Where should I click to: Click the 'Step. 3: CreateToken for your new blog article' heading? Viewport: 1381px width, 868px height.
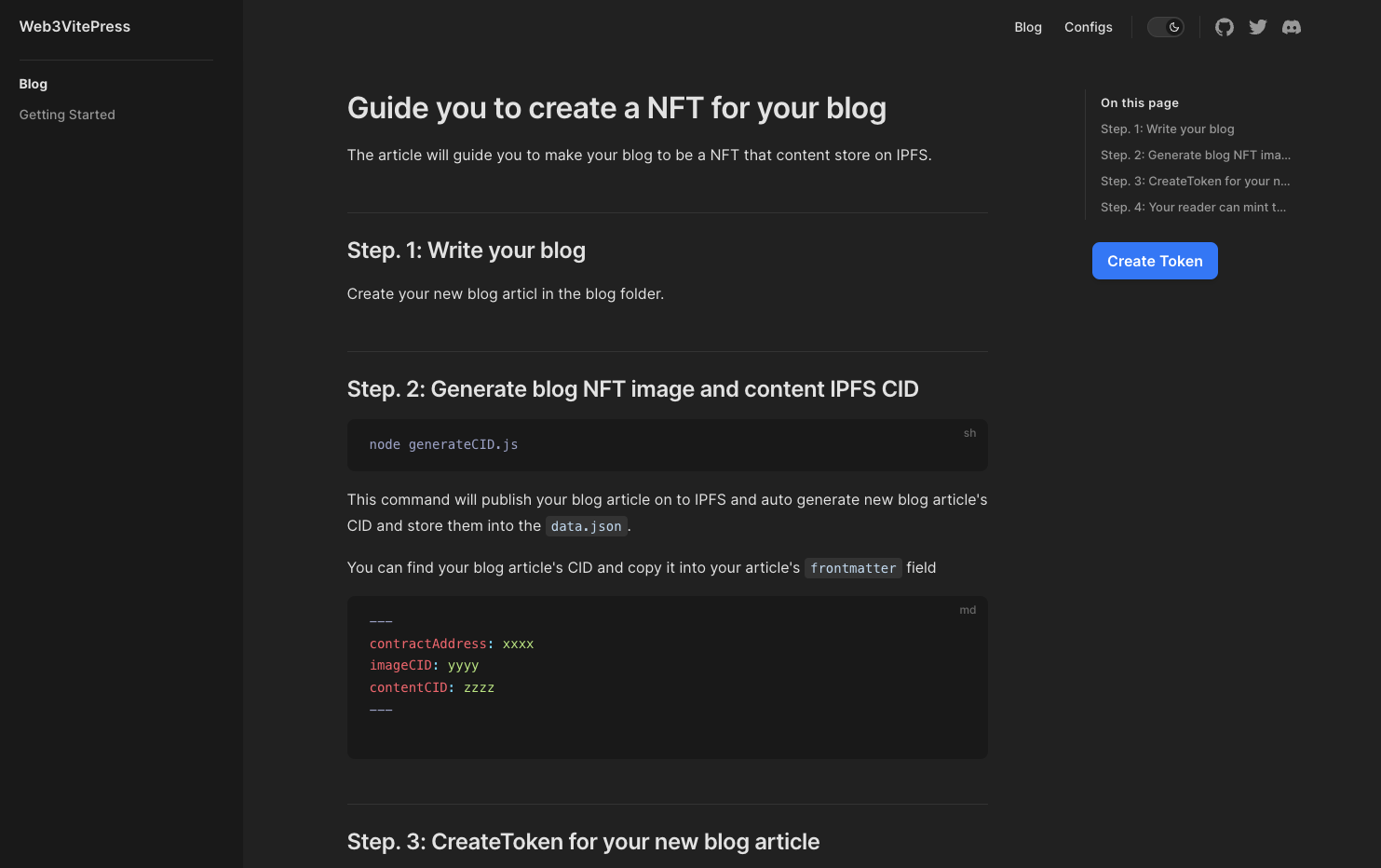point(584,842)
